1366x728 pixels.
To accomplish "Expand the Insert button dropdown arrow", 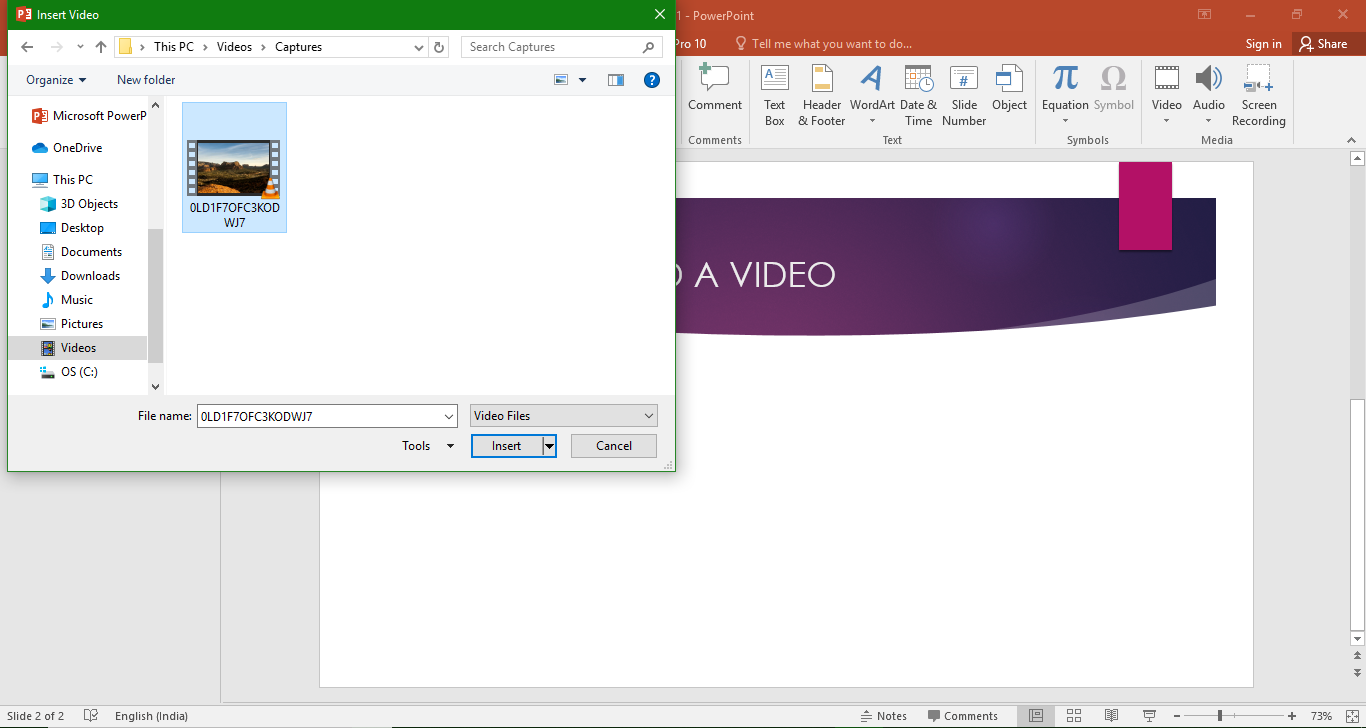I will [x=549, y=446].
